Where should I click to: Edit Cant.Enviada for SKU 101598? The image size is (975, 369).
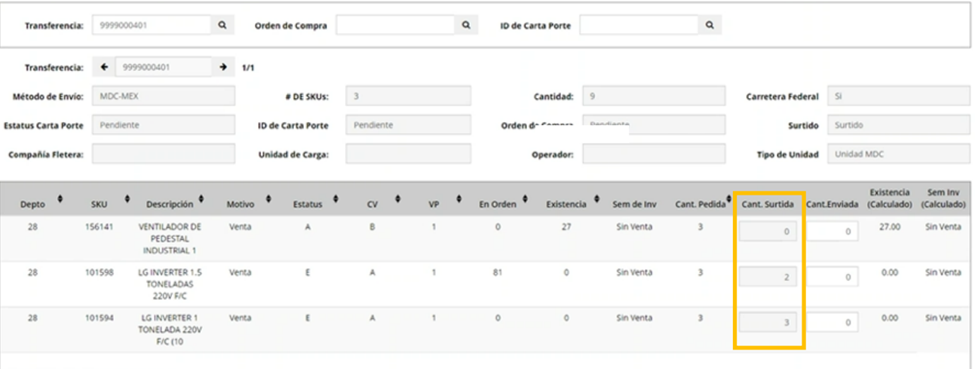click(x=833, y=277)
